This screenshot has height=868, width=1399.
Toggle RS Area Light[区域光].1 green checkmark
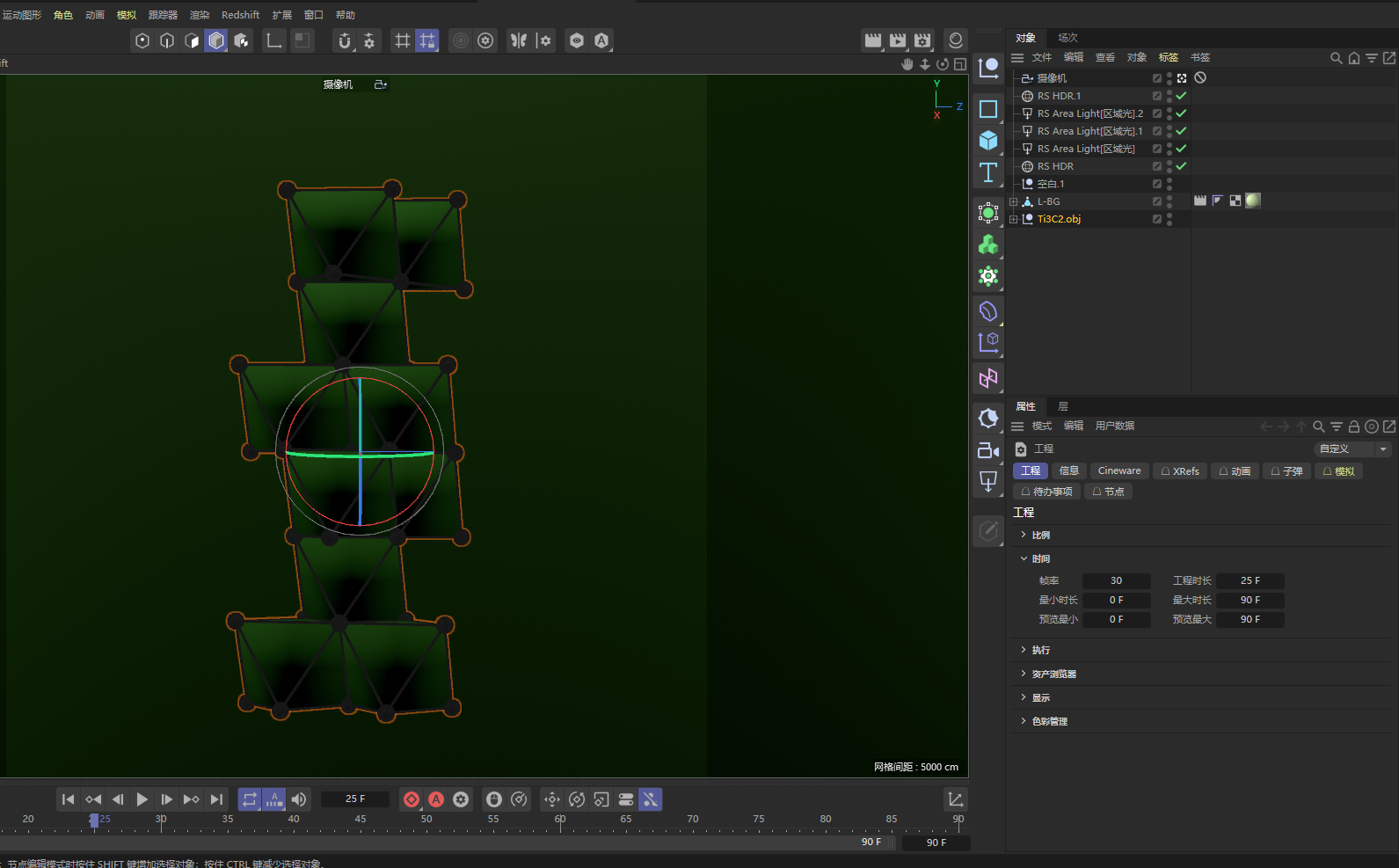pyautogui.click(x=1181, y=131)
